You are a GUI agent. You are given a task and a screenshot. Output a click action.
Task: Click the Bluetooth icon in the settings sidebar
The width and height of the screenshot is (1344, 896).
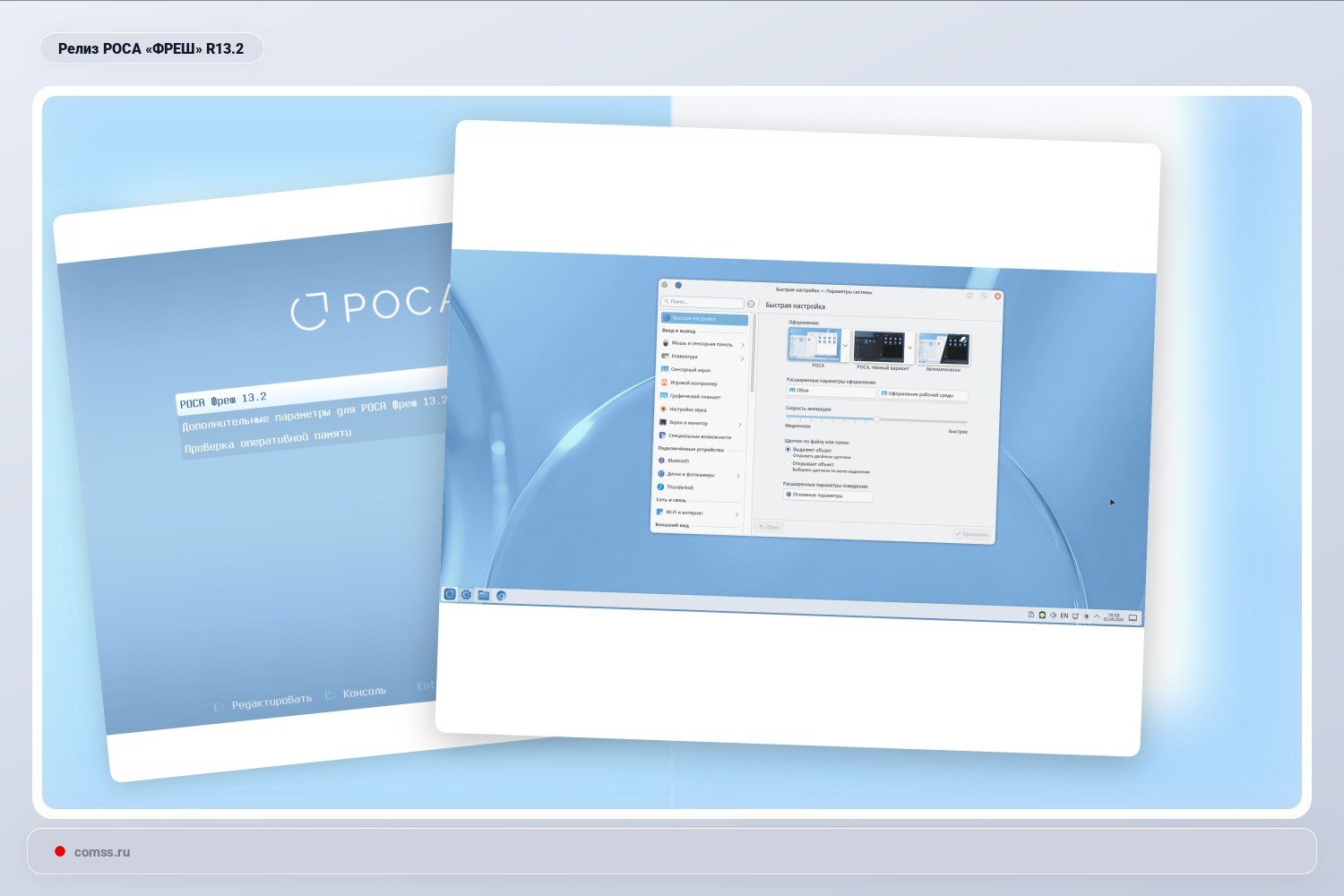point(662,461)
